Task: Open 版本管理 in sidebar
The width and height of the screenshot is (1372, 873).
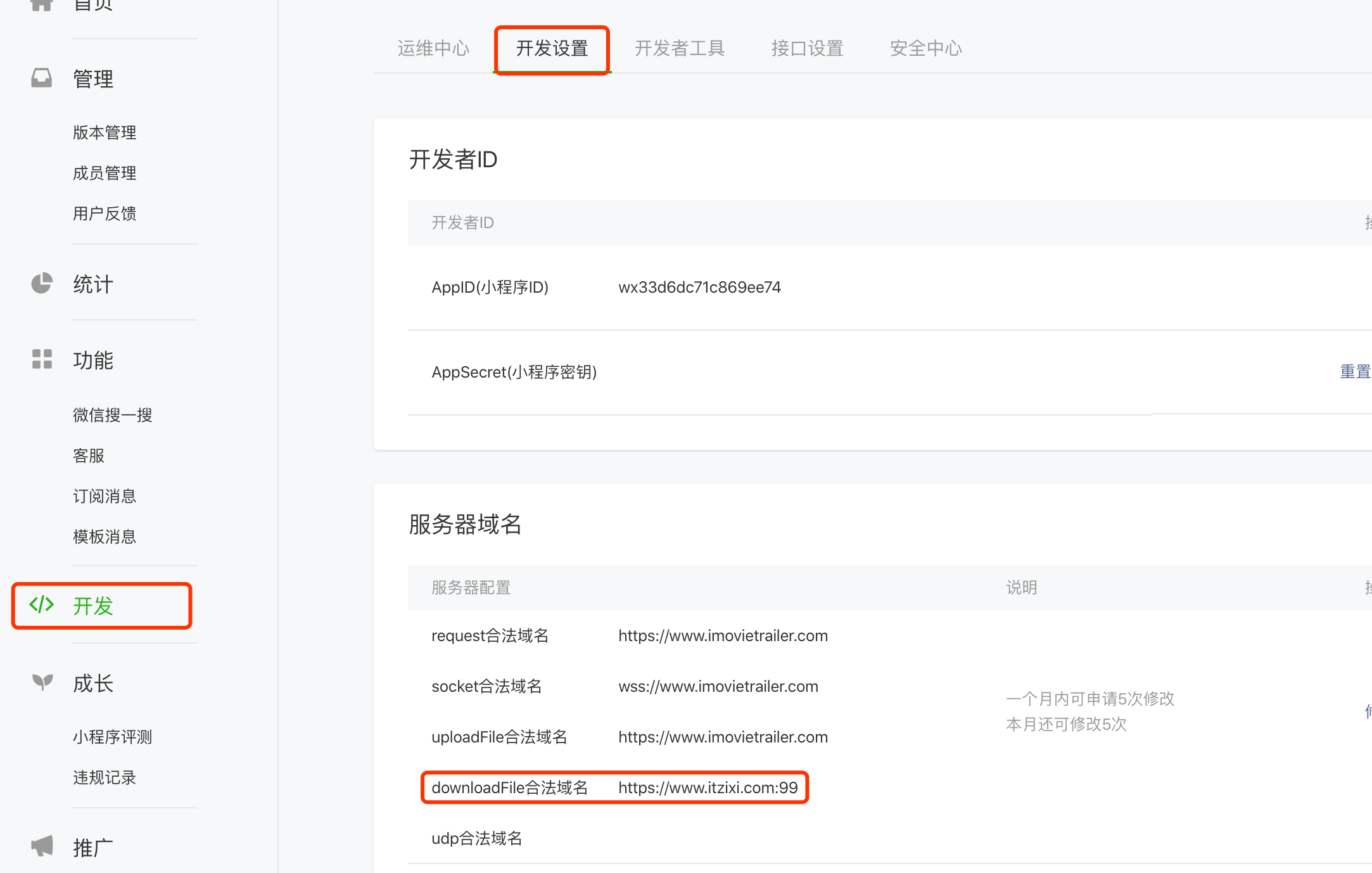Action: [x=105, y=132]
